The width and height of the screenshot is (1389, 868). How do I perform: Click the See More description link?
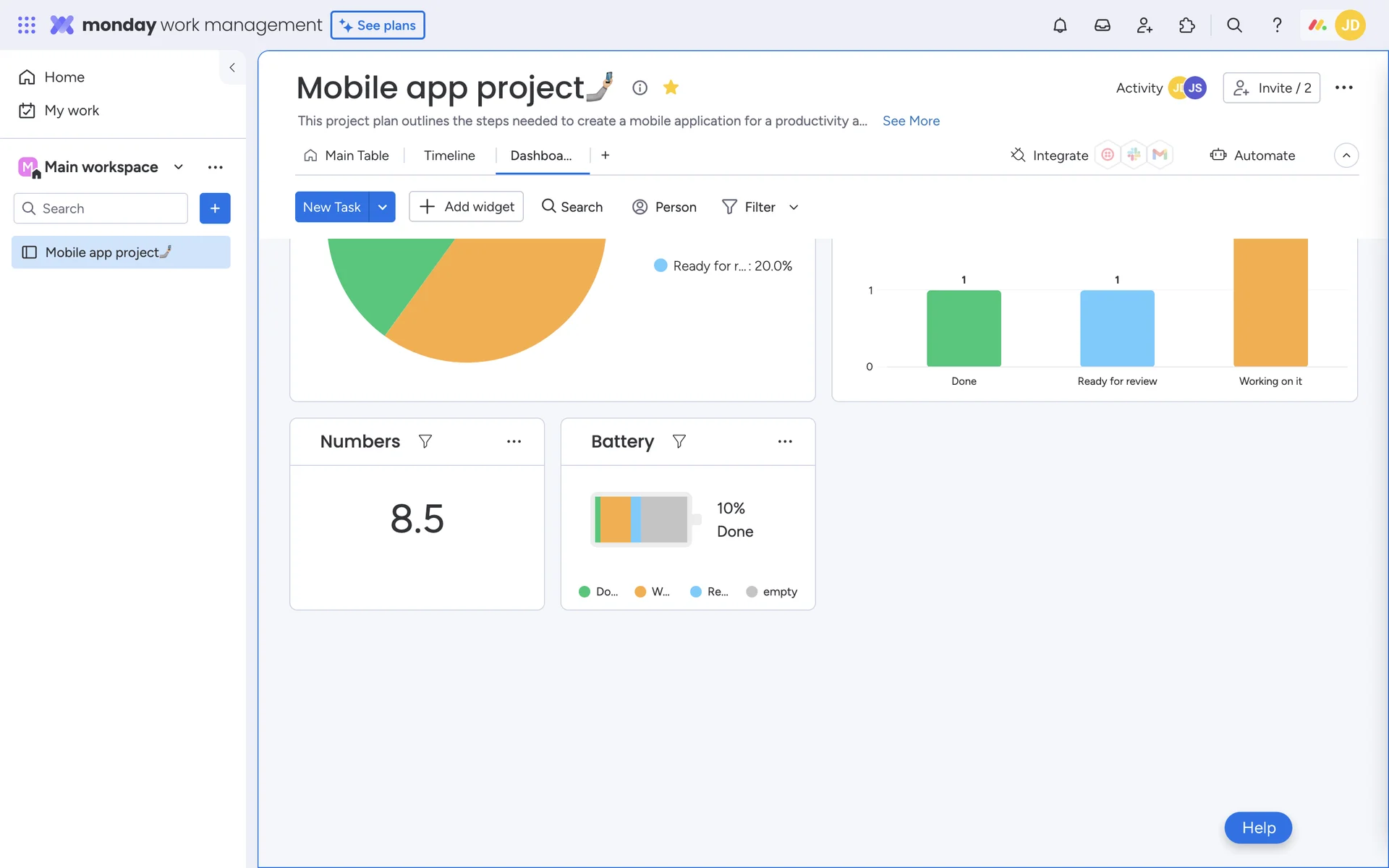click(x=911, y=121)
